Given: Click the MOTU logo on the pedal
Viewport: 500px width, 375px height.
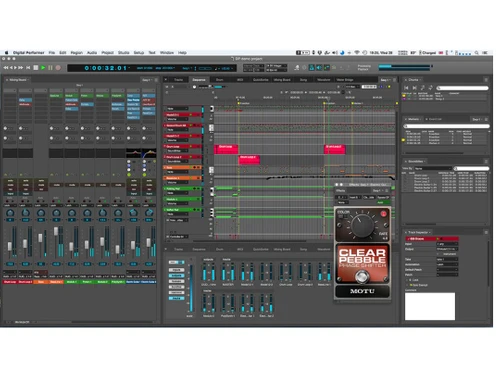Looking at the screenshot, I should click(362, 291).
